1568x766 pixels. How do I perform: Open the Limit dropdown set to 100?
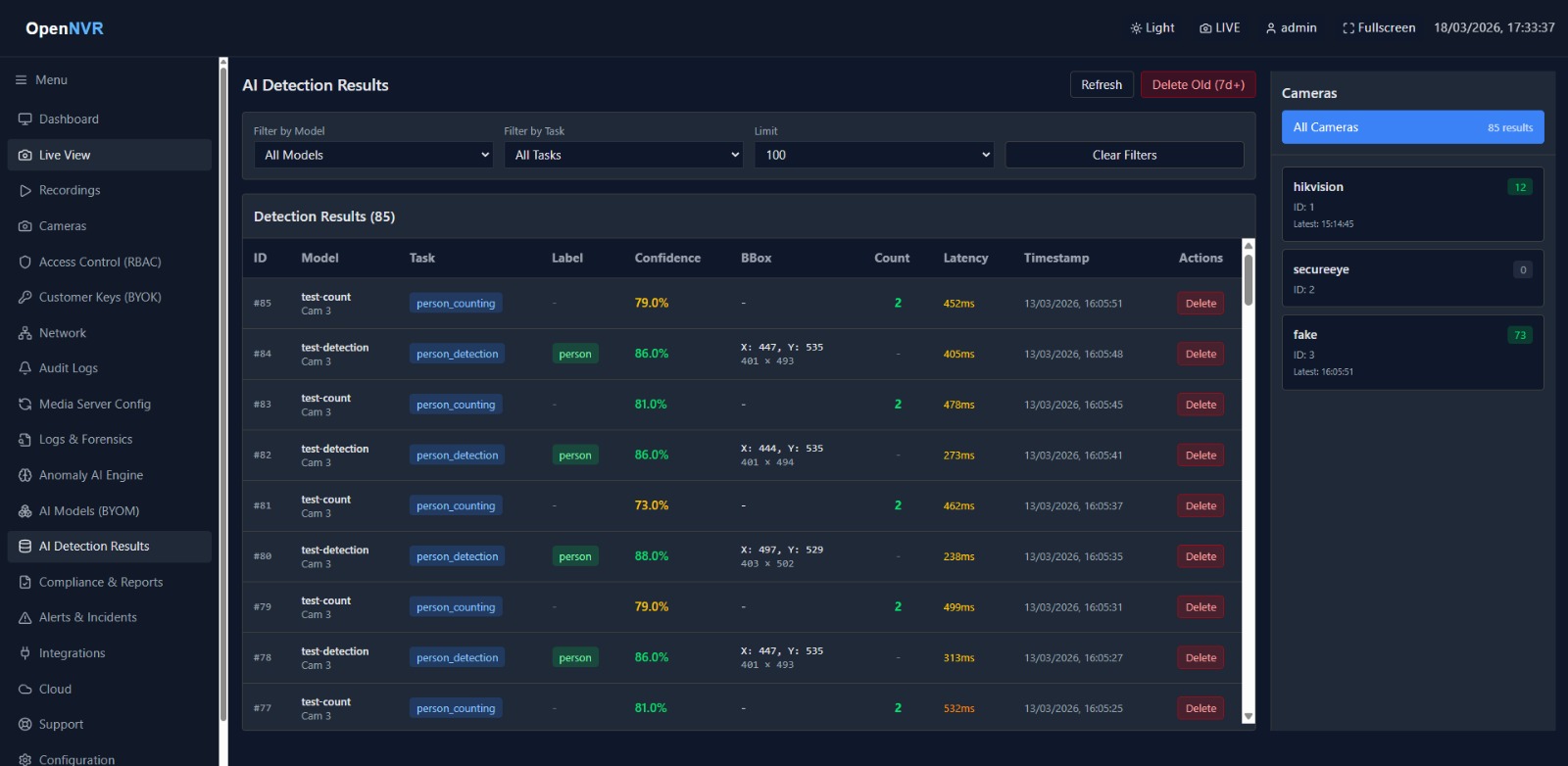[874, 155]
